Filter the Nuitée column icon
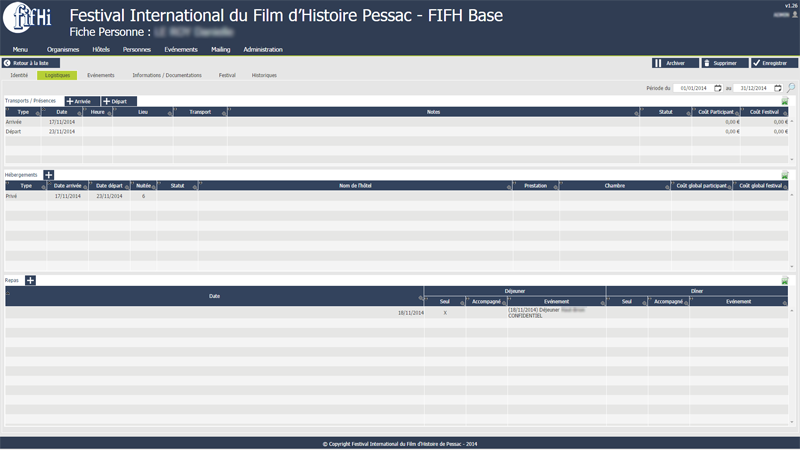 pos(153,187)
